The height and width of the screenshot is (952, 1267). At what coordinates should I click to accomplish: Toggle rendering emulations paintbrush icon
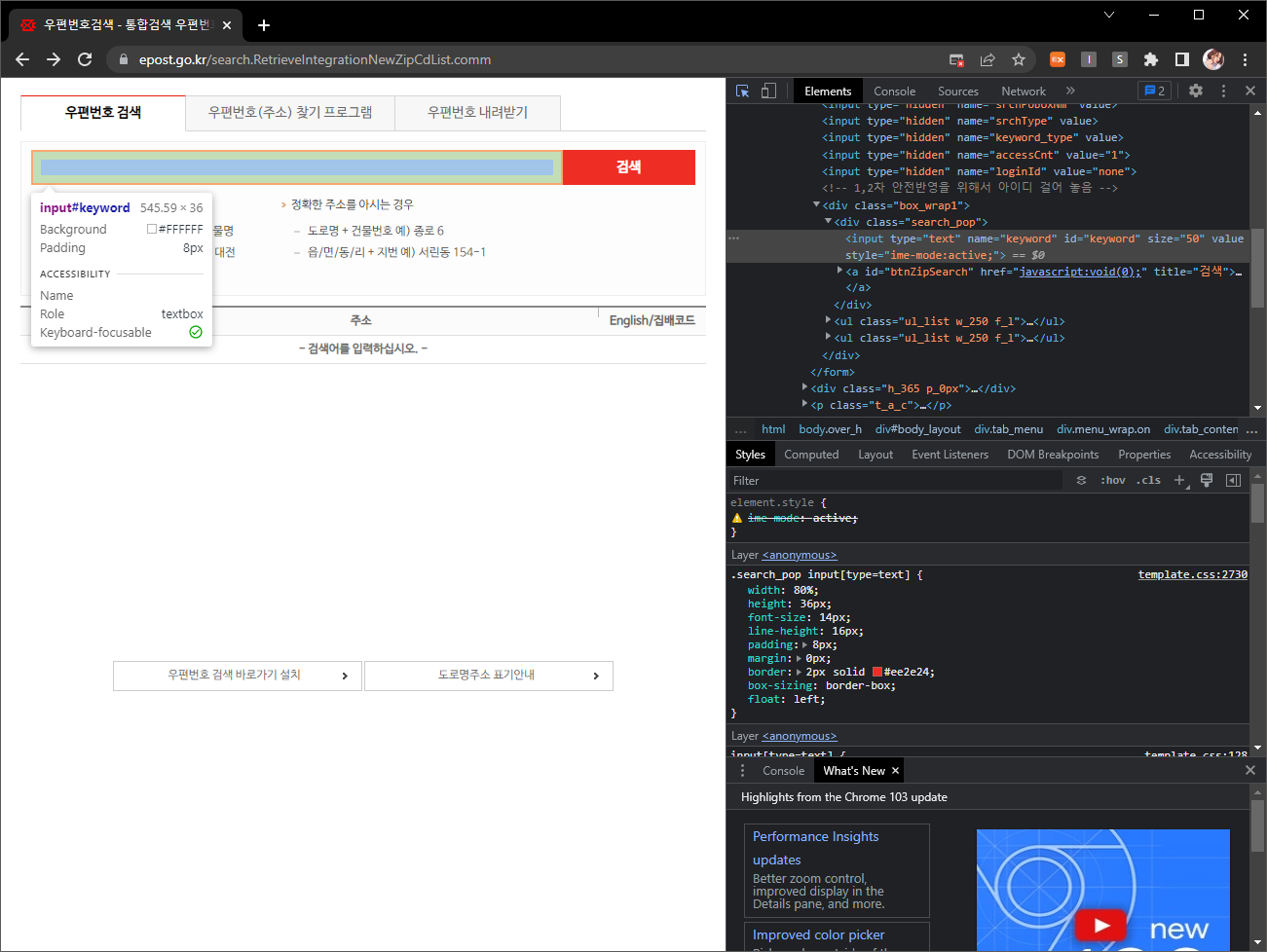click(1207, 480)
